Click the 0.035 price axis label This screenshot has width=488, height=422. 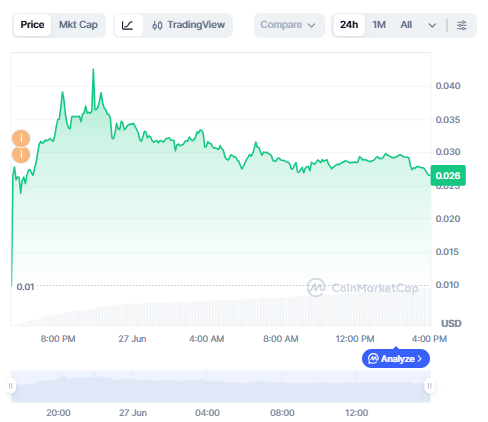448,120
